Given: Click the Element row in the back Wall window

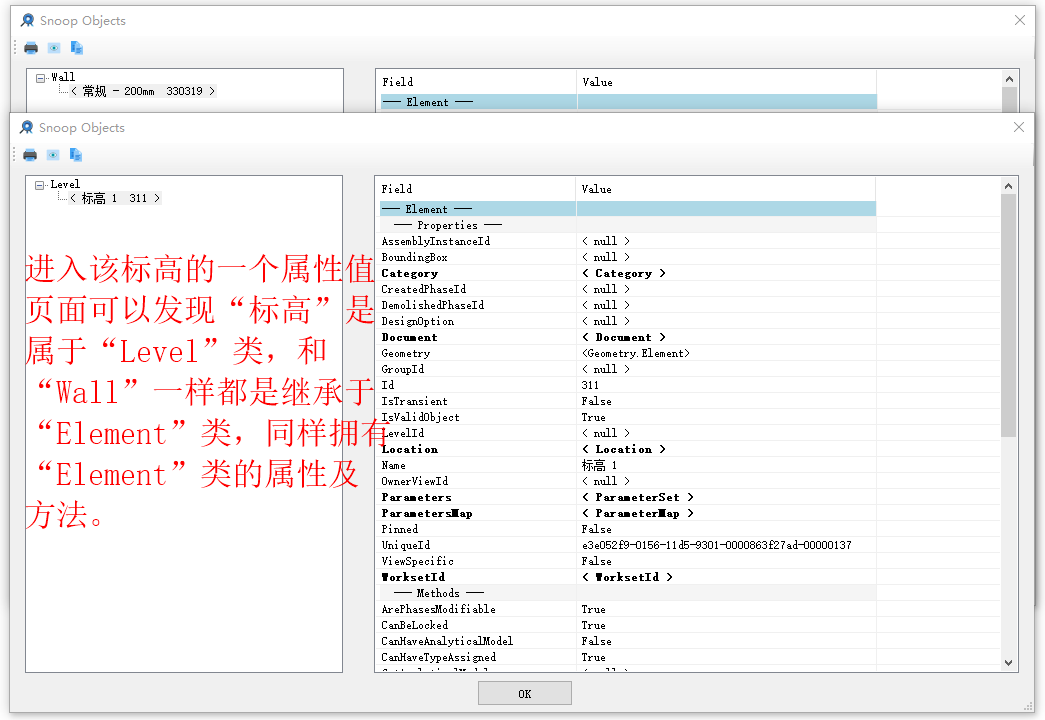Looking at the screenshot, I should [628, 102].
